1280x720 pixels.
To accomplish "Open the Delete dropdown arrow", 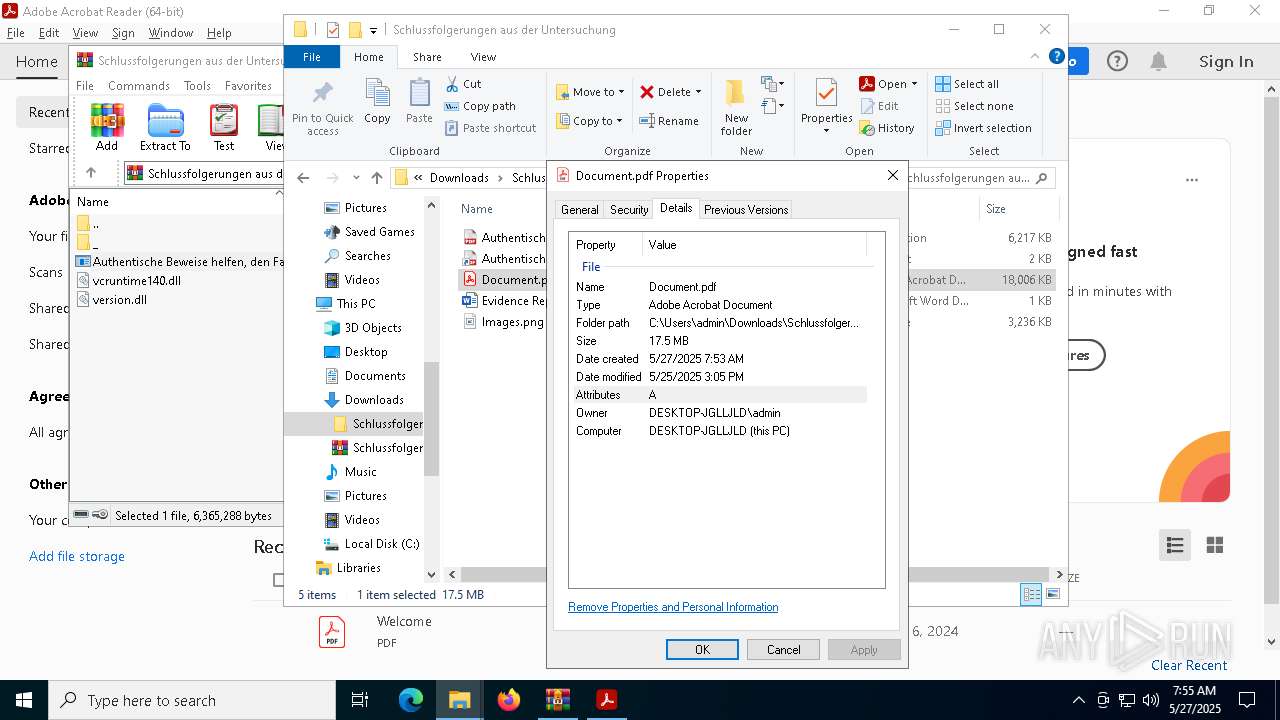I will click(698, 92).
